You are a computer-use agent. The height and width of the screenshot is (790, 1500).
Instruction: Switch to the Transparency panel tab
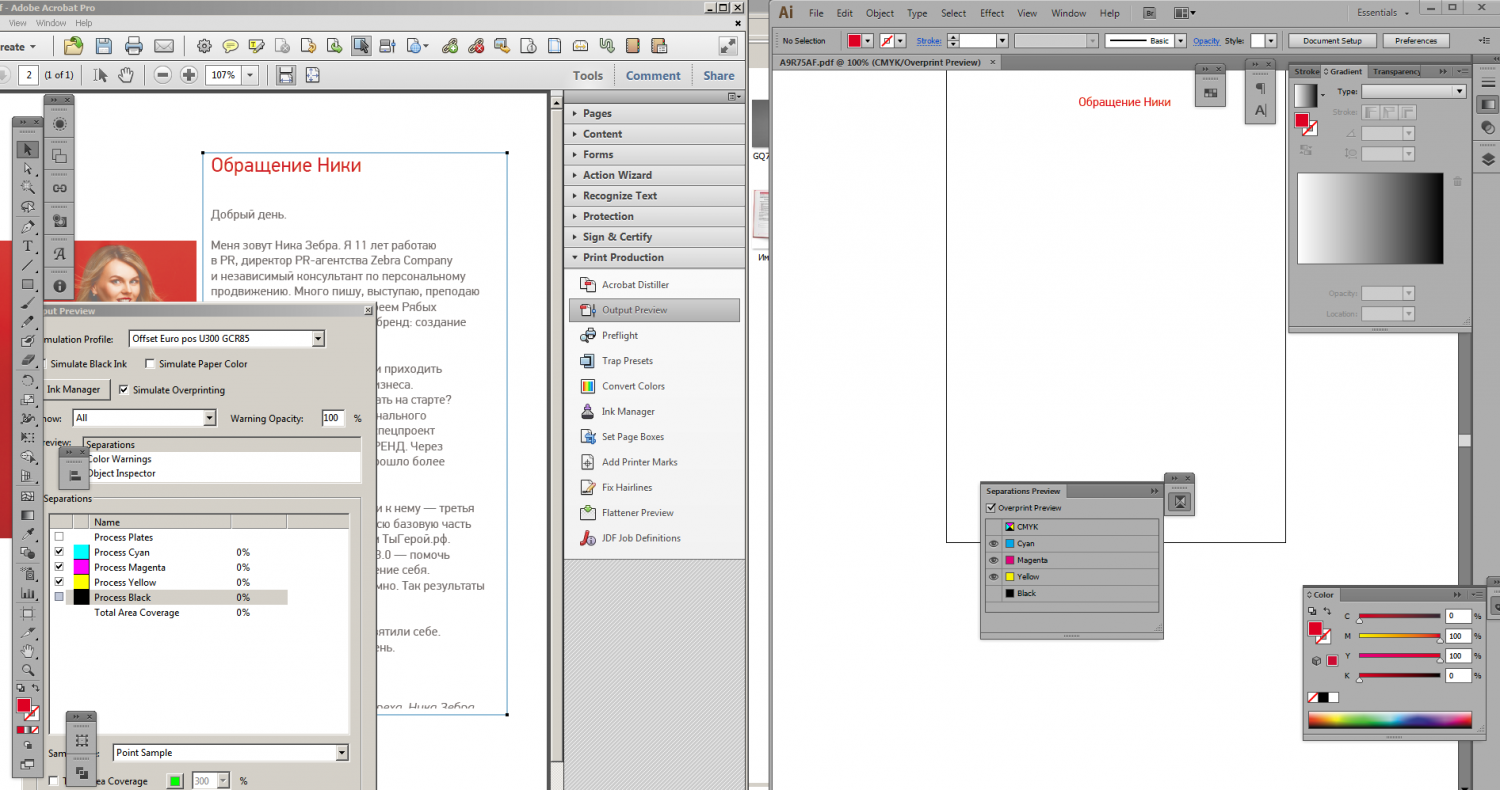point(1396,72)
